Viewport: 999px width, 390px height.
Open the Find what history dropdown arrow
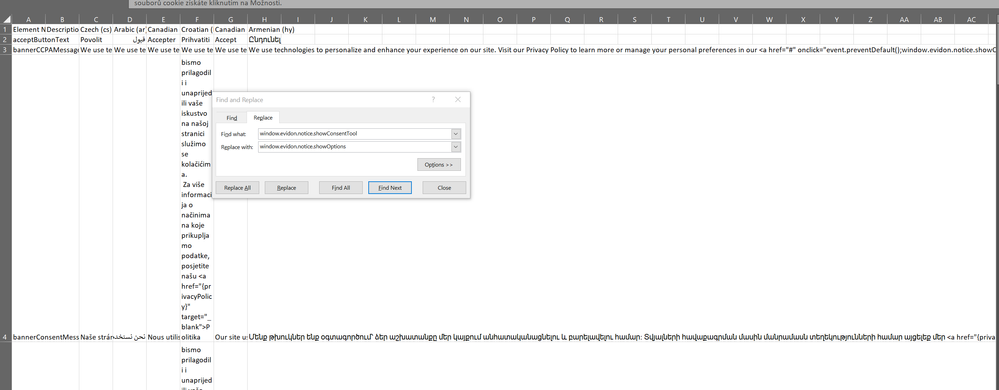[456, 133]
